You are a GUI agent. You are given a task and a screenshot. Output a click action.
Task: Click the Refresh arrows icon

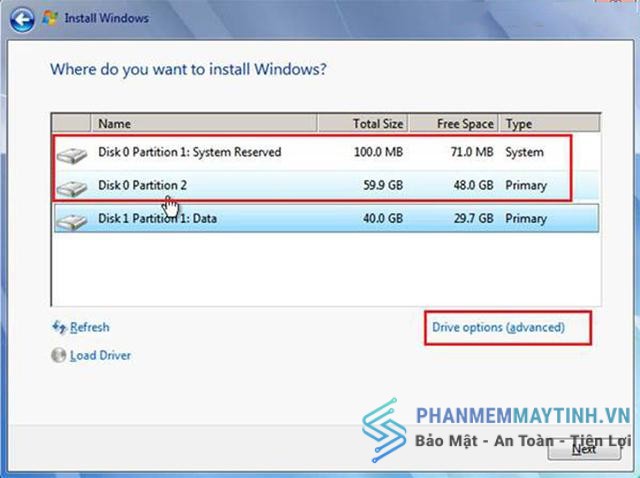(x=59, y=327)
